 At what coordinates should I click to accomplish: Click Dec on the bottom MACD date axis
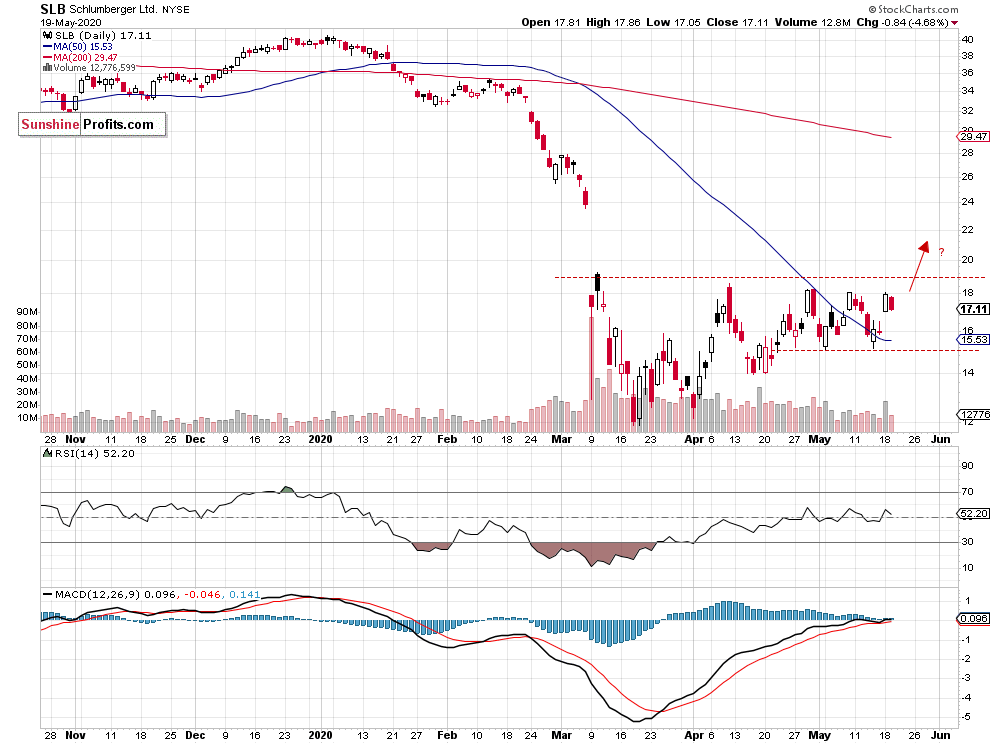[195, 735]
